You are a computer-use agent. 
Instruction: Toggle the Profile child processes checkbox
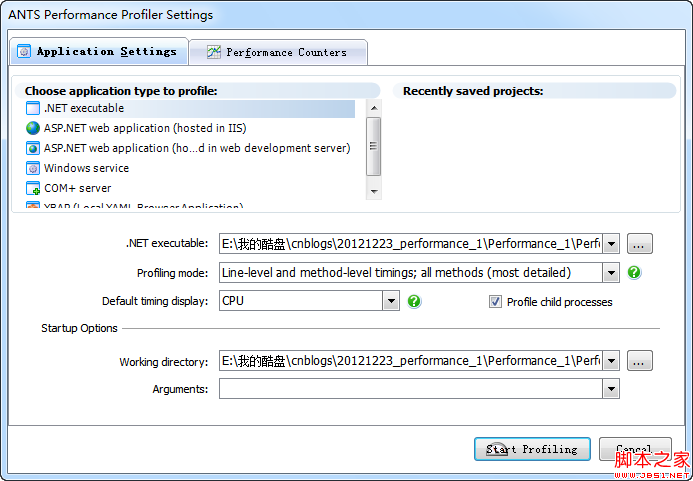[x=495, y=302]
